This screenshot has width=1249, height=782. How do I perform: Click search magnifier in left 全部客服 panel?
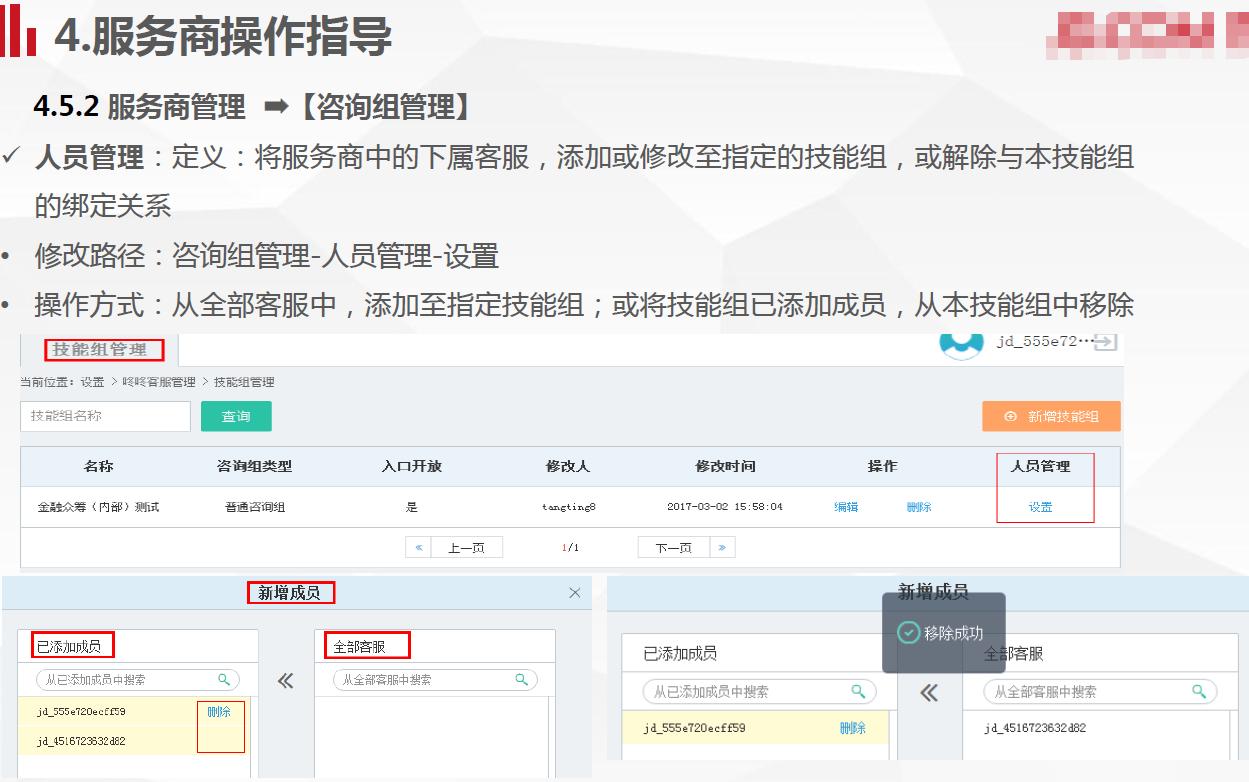521,680
